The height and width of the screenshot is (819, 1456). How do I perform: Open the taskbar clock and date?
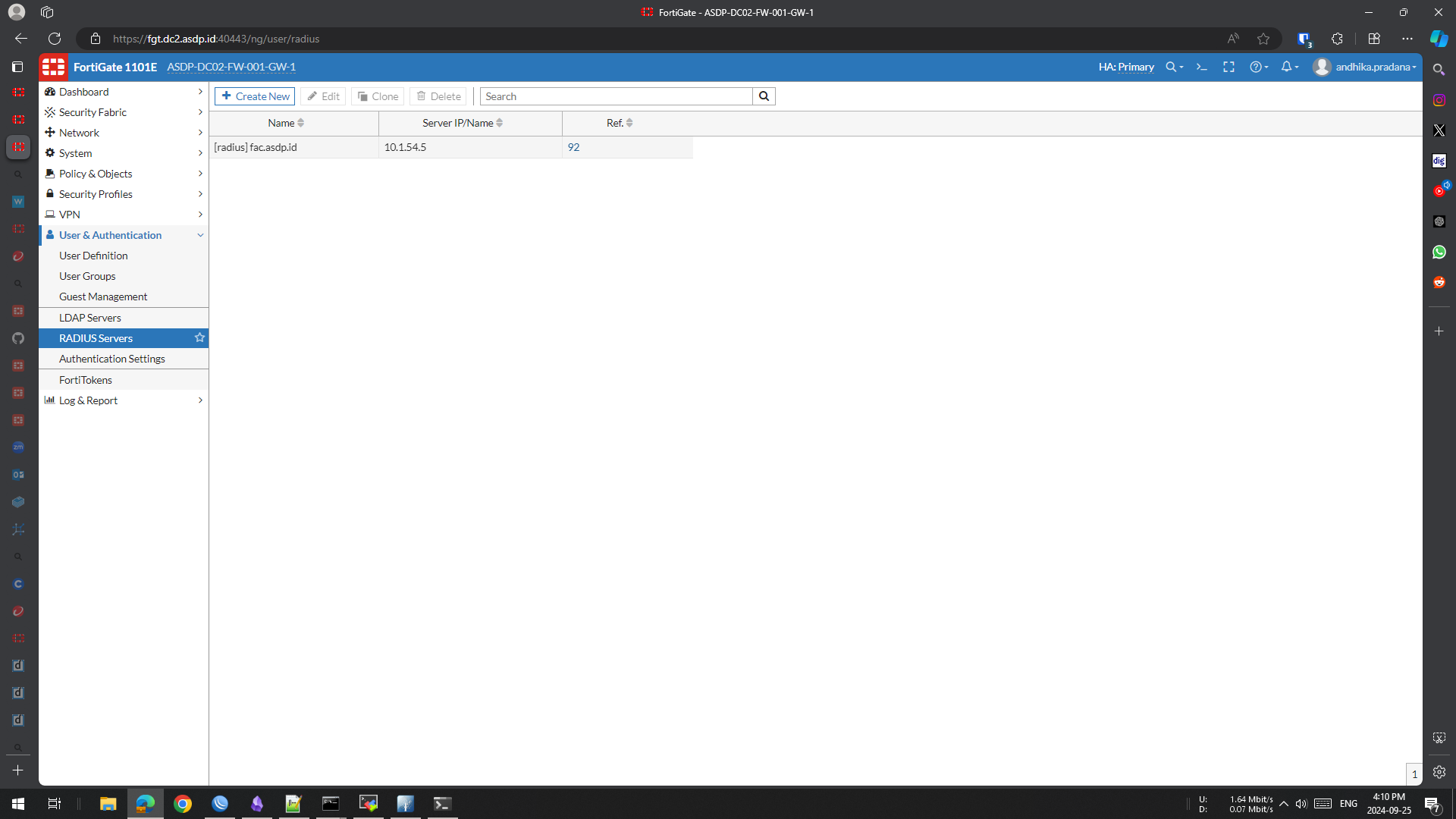coord(1389,804)
